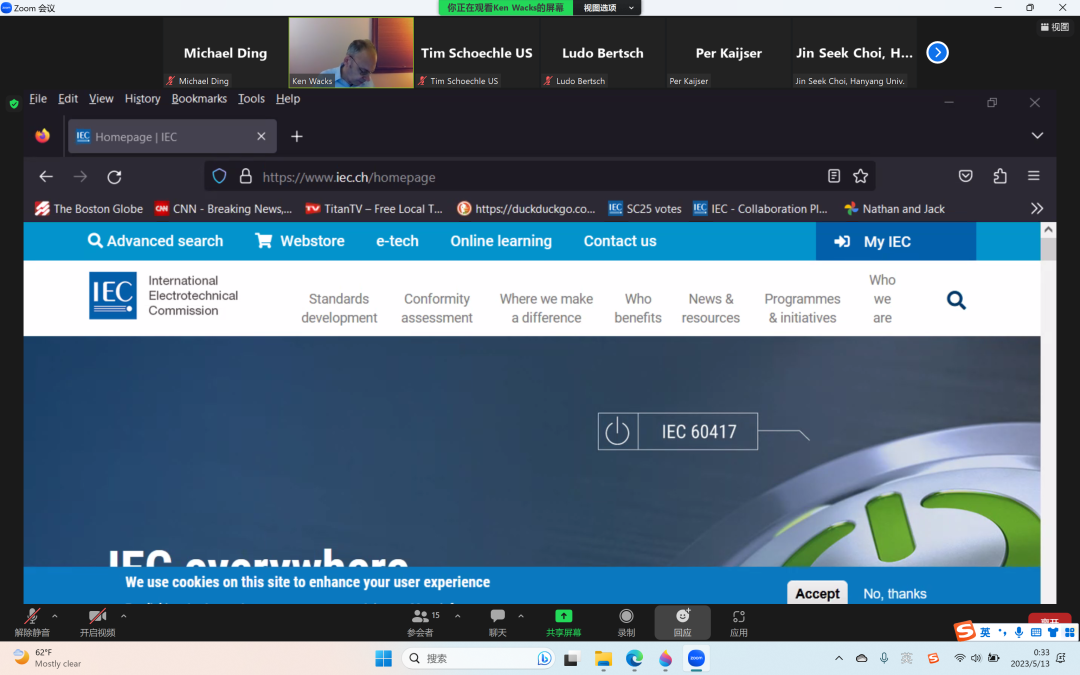Open Conformity assessment nav item

(437, 308)
